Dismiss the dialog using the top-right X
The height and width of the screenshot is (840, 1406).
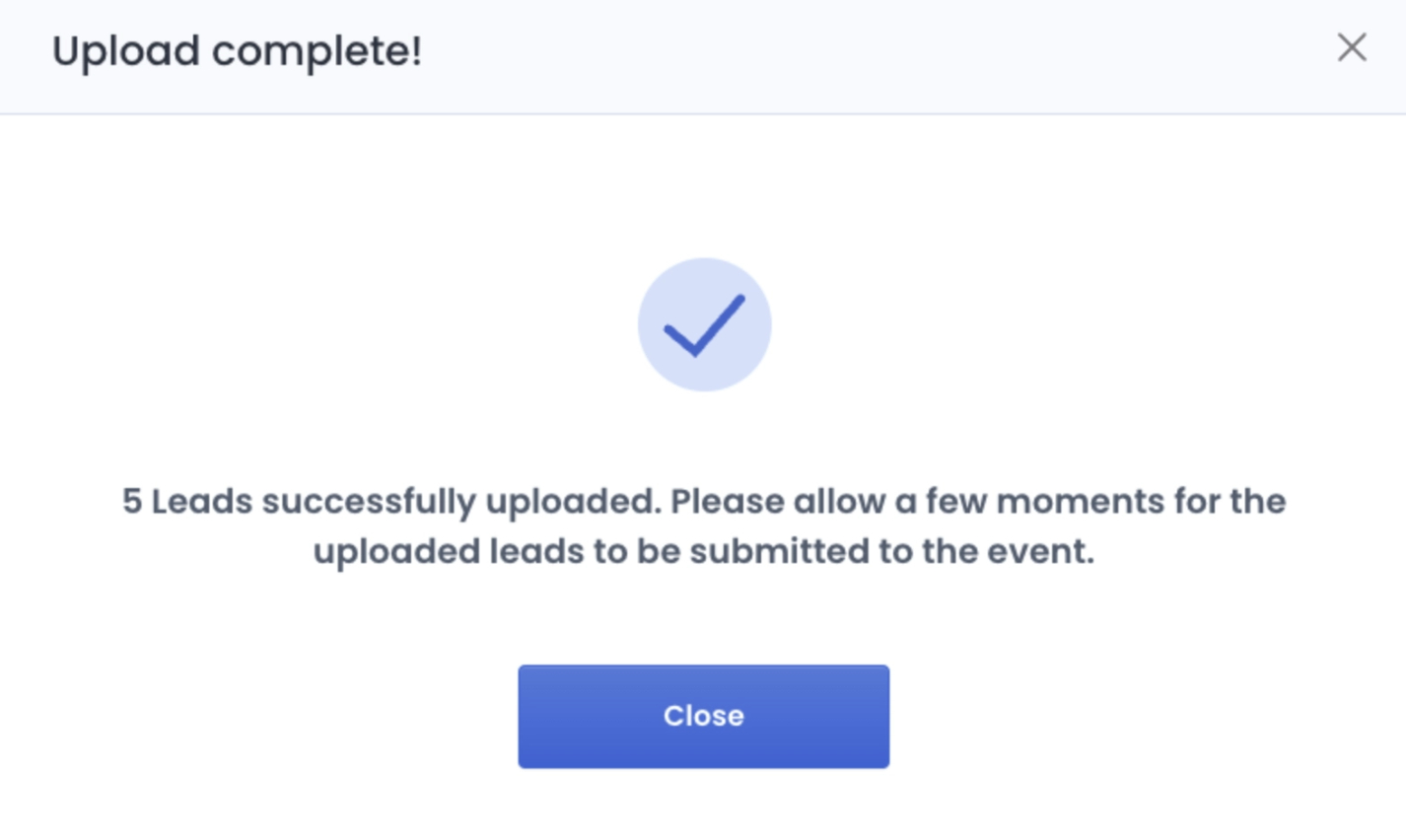point(1352,47)
